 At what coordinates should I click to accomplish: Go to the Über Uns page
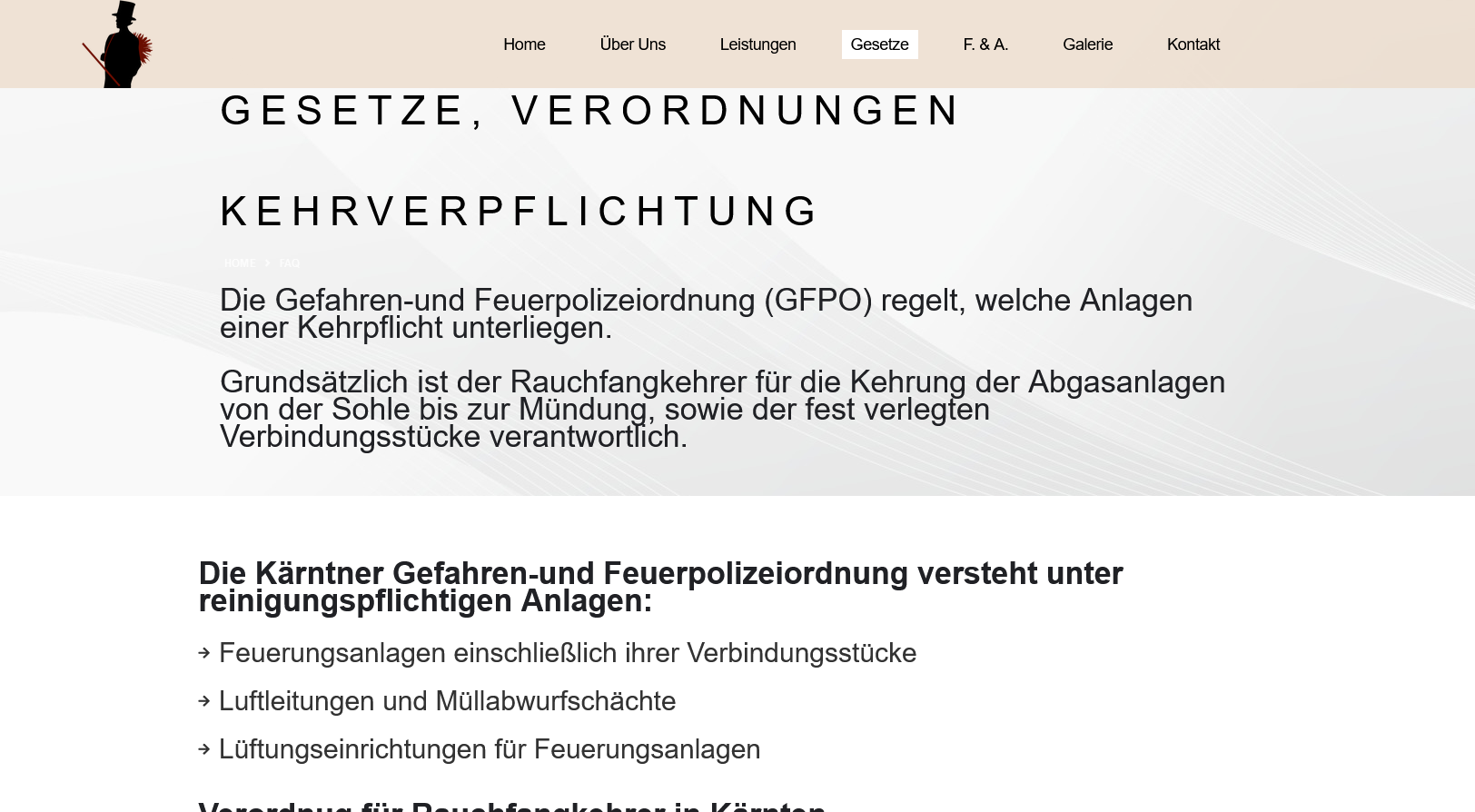pos(632,45)
